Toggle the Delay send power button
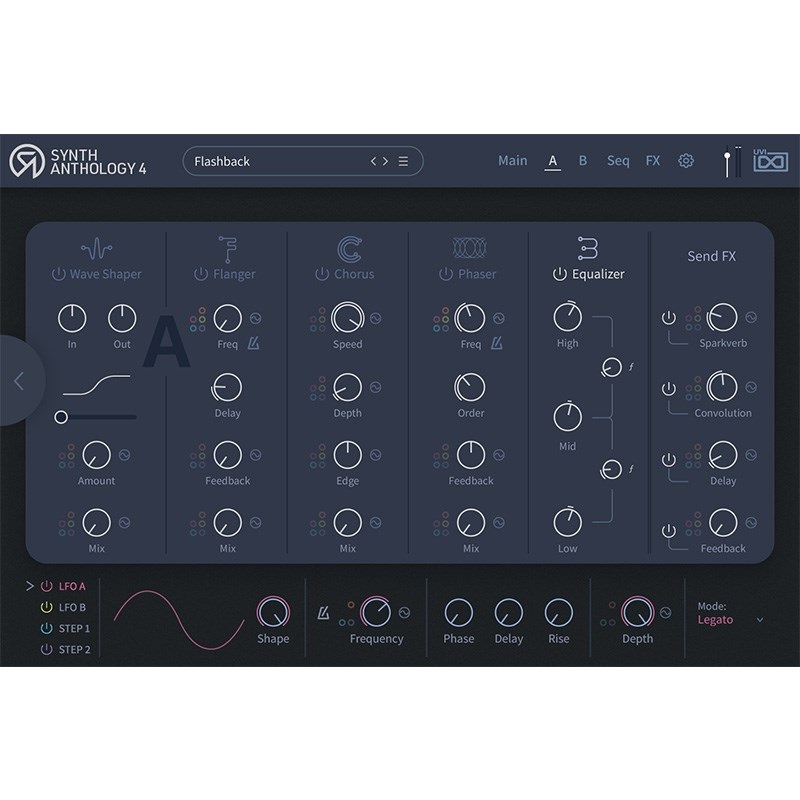 point(669,460)
